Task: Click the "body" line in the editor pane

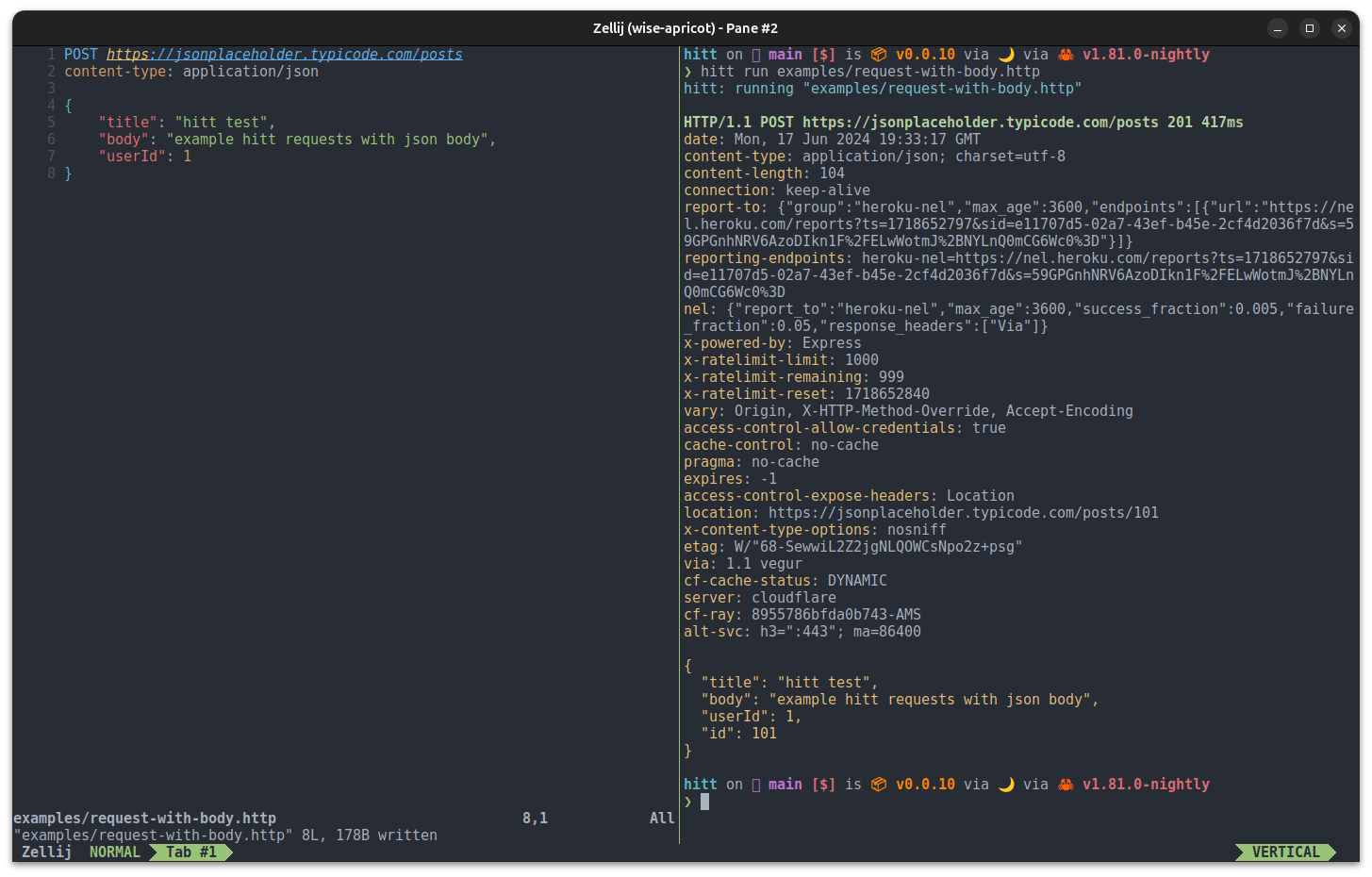Action: click(x=297, y=140)
